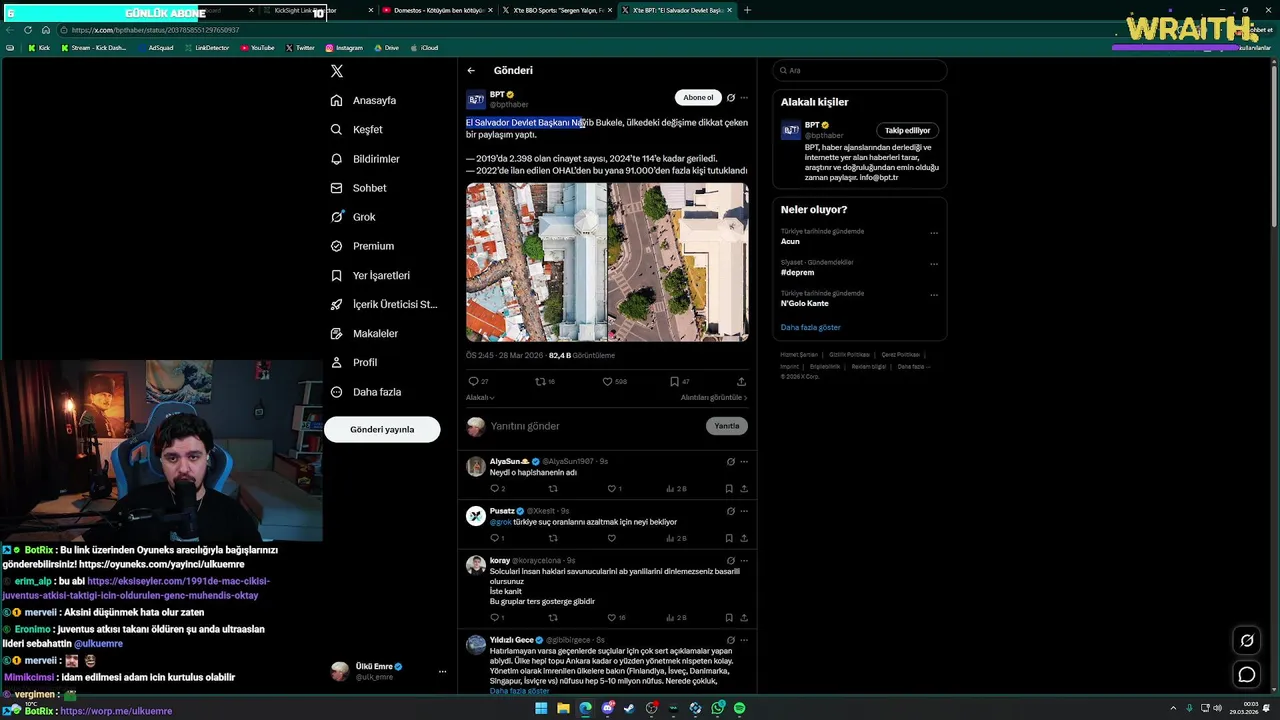Open Grok in the sidebar
Viewport: 1280px width, 720px height.
(x=353, y=217)
